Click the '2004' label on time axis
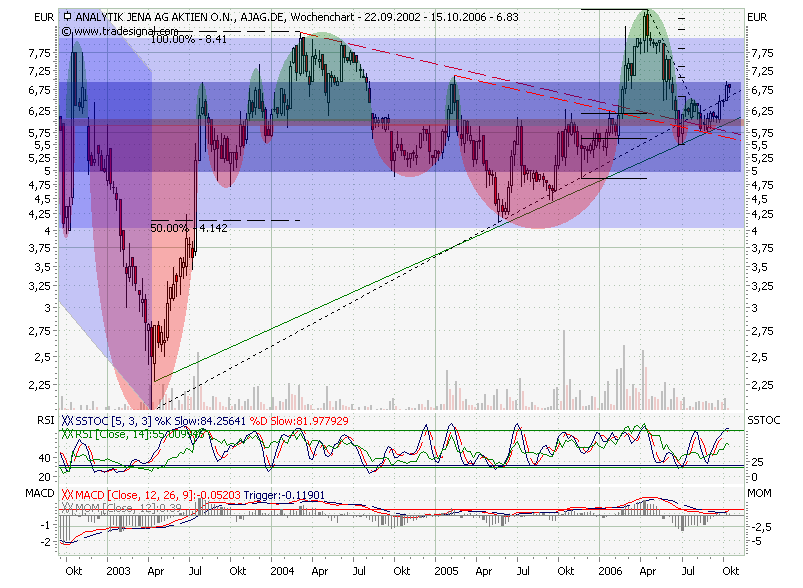This screenshot has height=588, width=803. click(x=282, y=571)
